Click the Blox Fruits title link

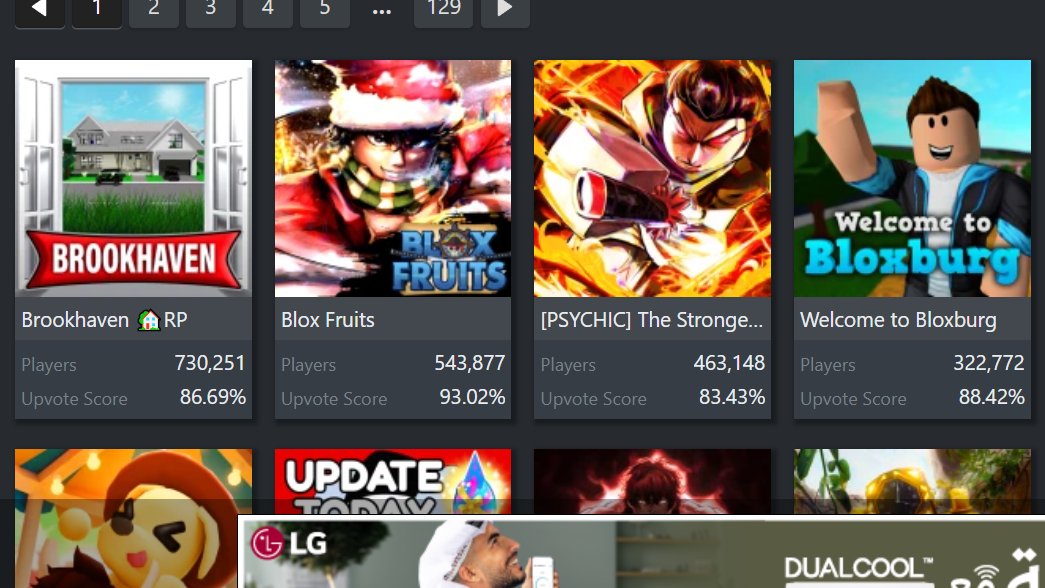coord(328,320)
